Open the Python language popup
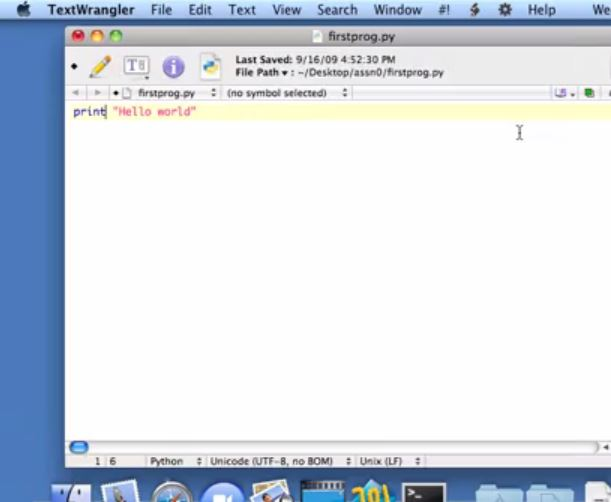This screenshot has height=502, width=611. click(x=176, y=461)
